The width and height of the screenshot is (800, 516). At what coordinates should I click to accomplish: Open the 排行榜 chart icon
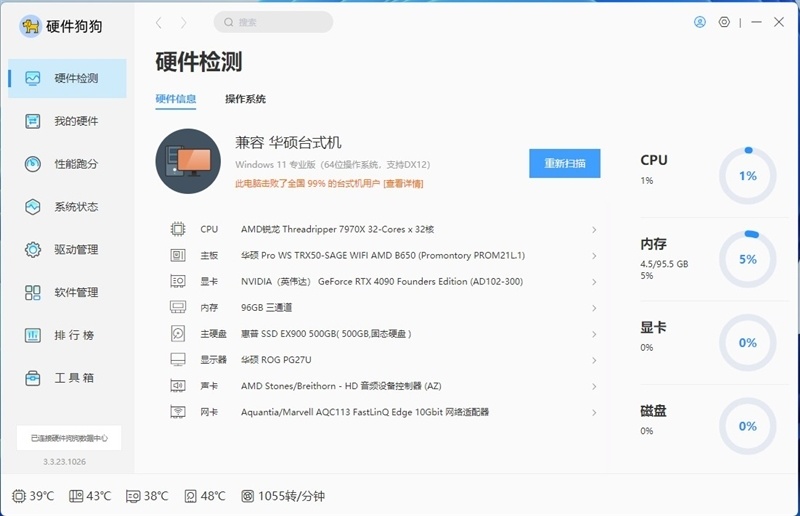pos(33,335)
